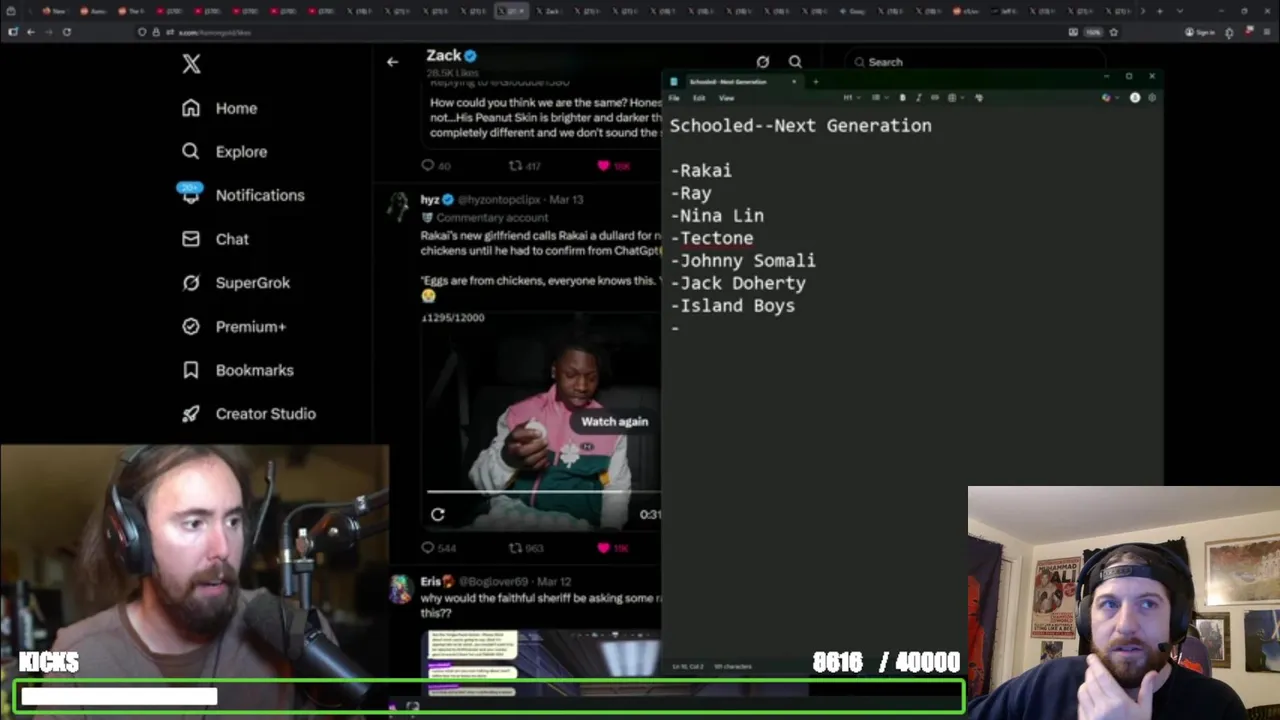Toggle italic formatting in Notepad
Image resolution: width=1280 pixels, height=720 pixels.
pos(918,98)
